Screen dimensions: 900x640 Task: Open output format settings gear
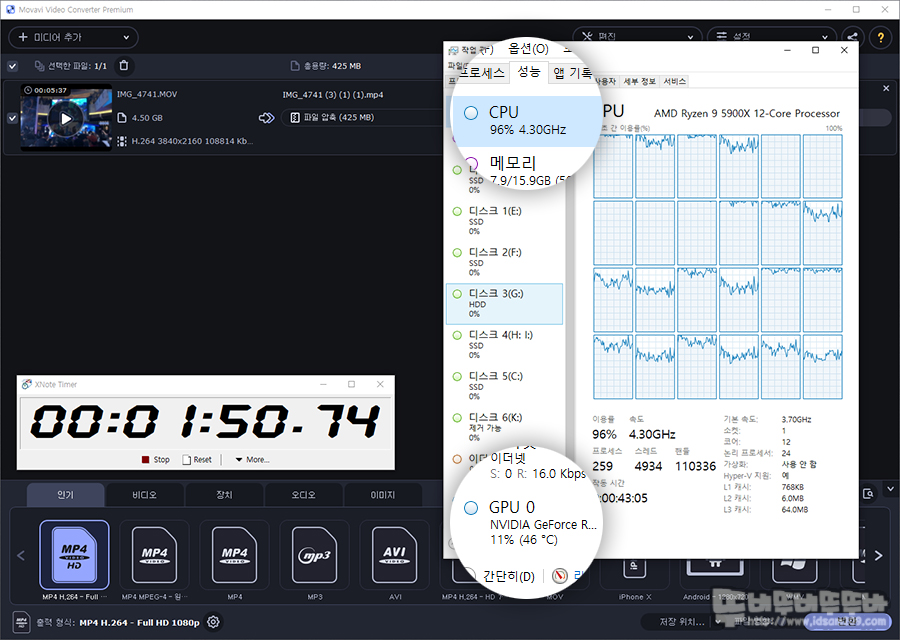coord(213,622)
